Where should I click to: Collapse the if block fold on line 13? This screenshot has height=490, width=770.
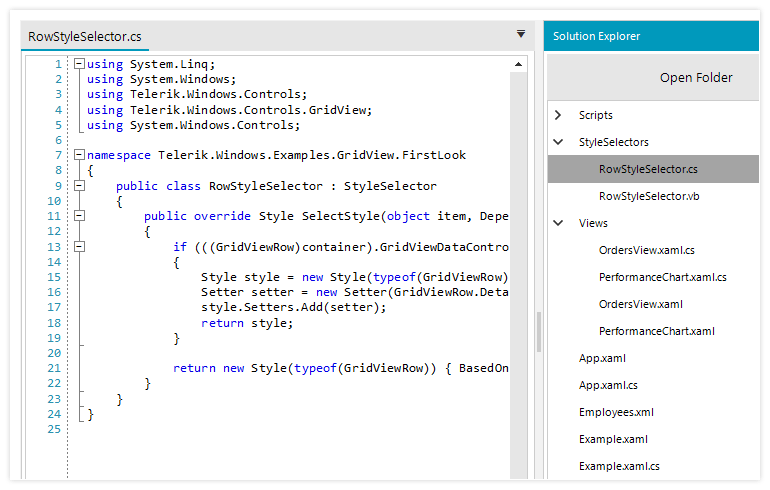point(79,246)
